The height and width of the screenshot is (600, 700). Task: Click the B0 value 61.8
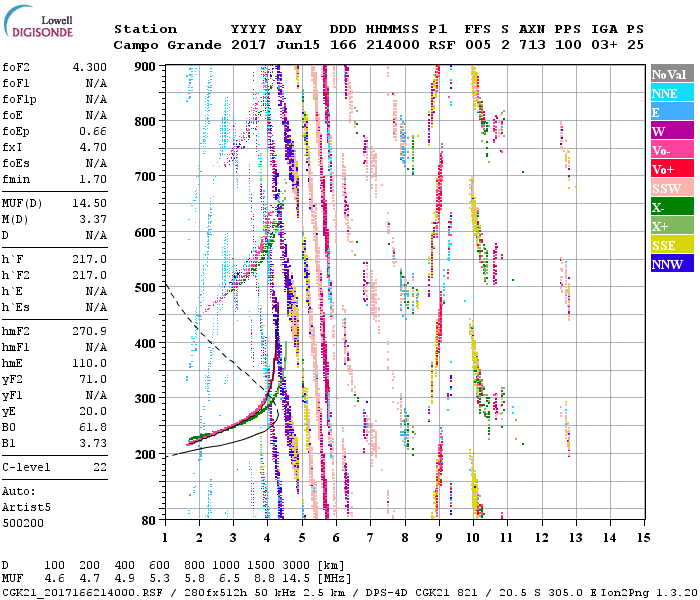click(x=93, y=428)
